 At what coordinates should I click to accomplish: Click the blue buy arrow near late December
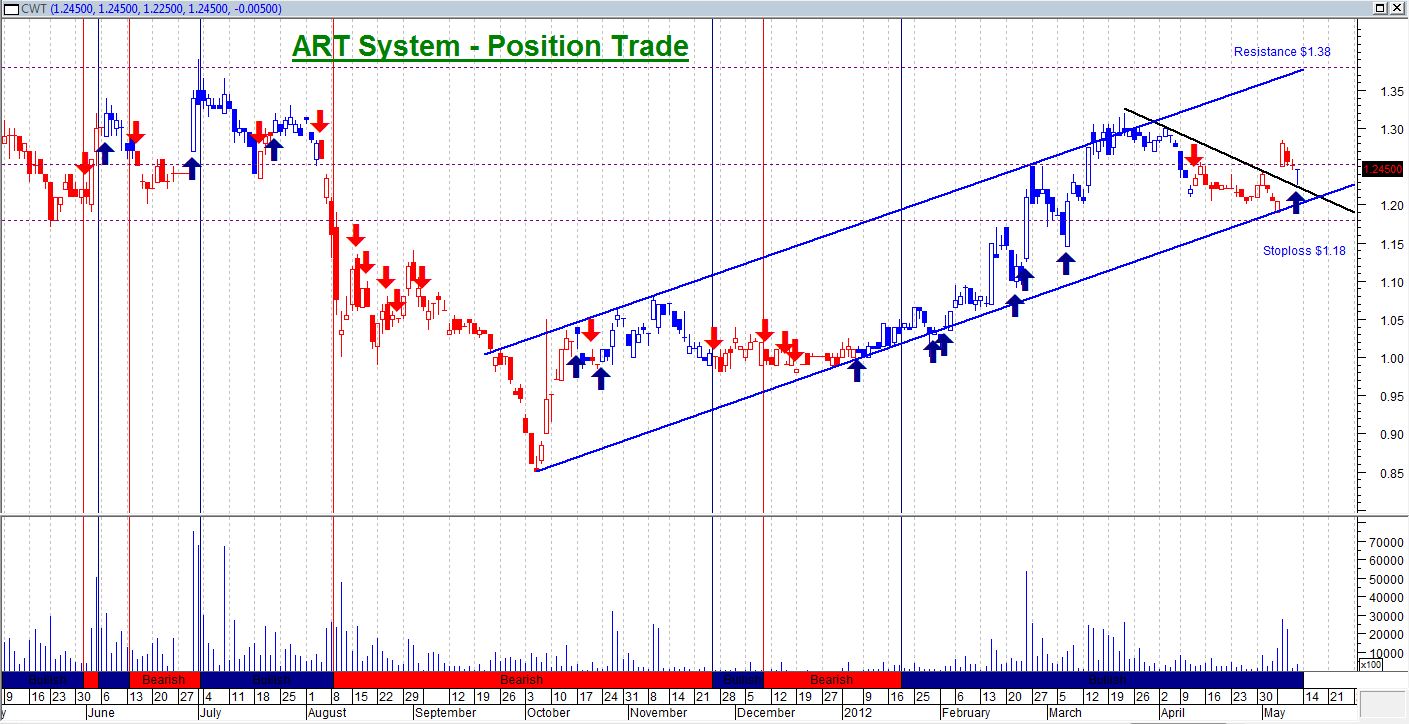858,370
